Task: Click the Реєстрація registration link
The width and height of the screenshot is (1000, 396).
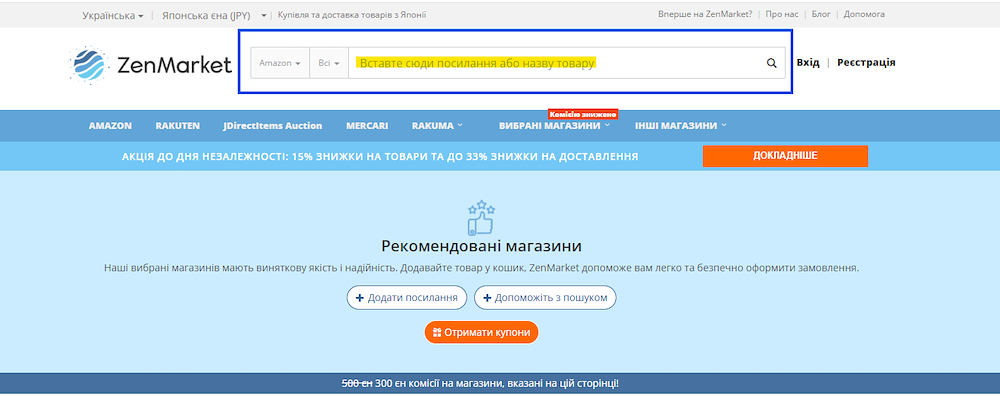Action: click(866, 62)
